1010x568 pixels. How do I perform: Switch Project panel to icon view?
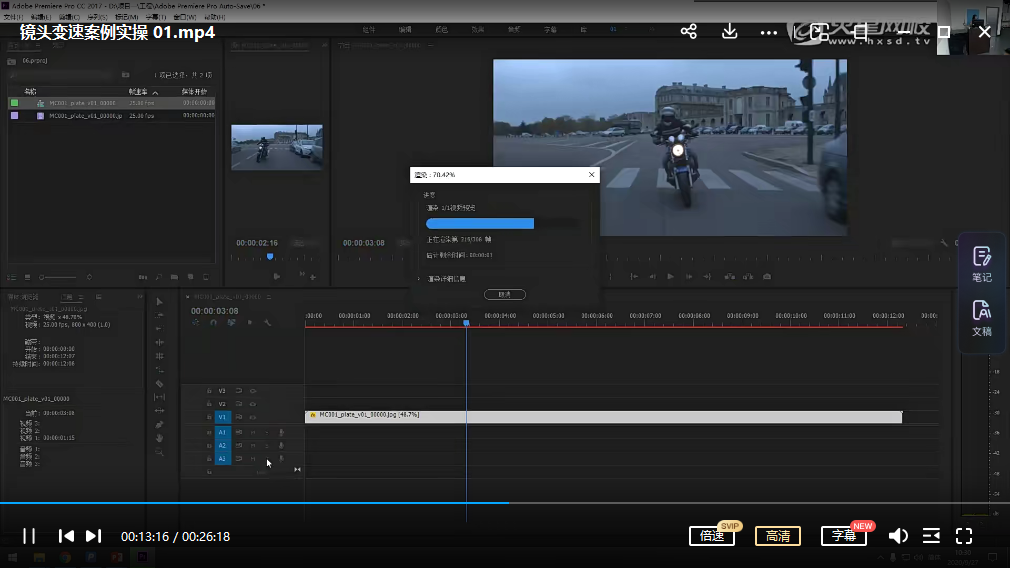(27, 277)
